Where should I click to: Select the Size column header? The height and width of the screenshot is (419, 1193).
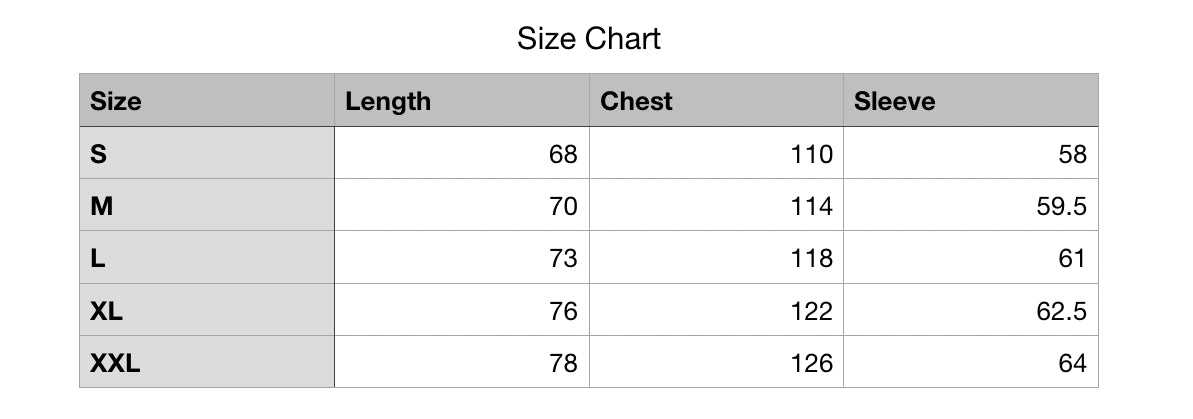(116, 101)
